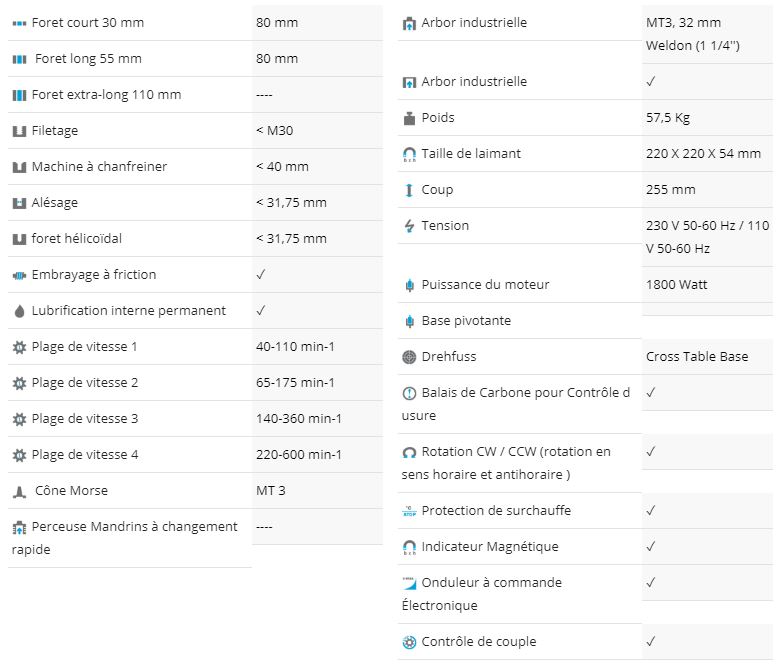This screenshot has width=778, height=664.
Task: Click the Plage de vitesse 1 gear icon
Action: pyautogui.click(x=19, y=347)
